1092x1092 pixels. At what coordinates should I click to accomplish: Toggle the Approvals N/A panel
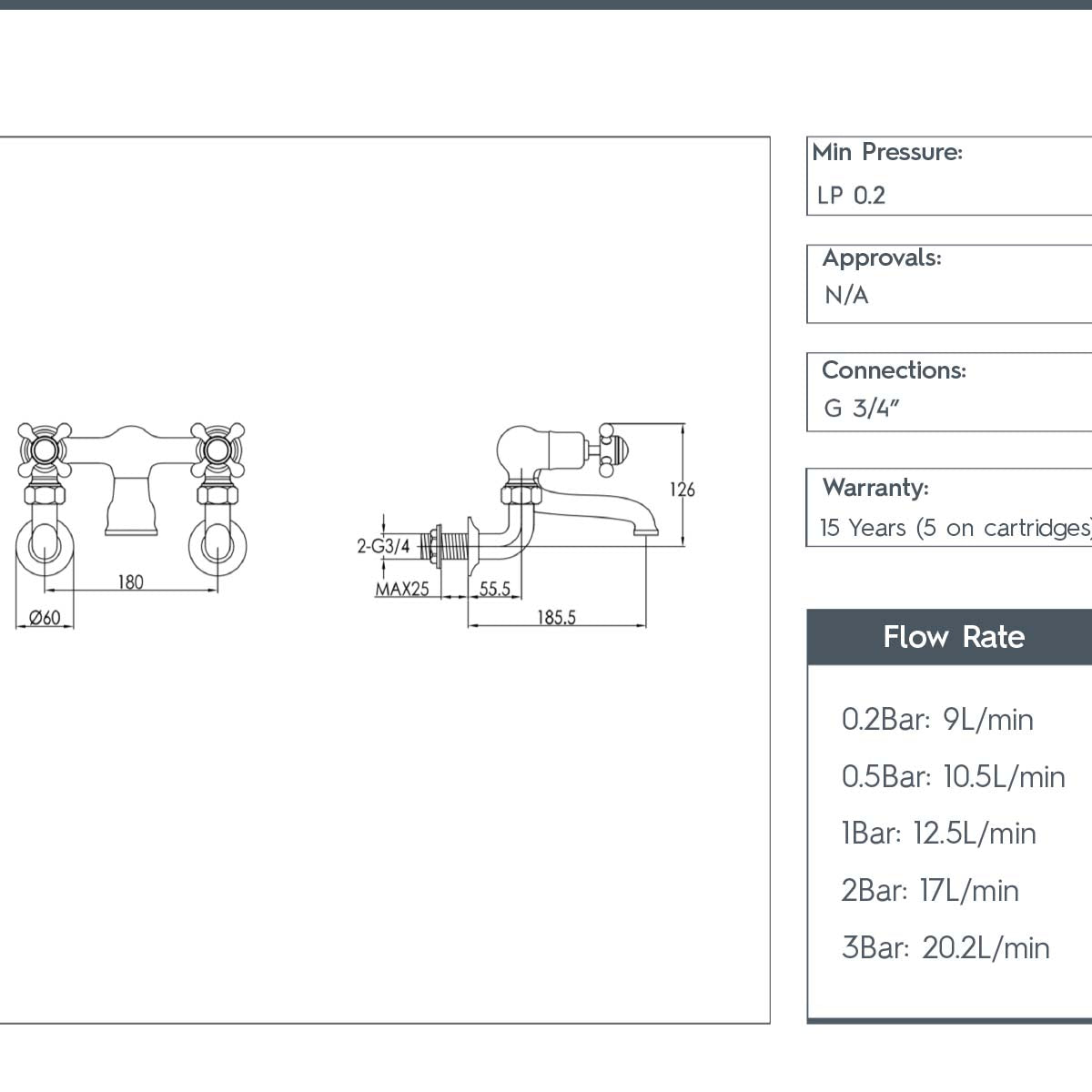pyautogui.click(x=946, y=282)
